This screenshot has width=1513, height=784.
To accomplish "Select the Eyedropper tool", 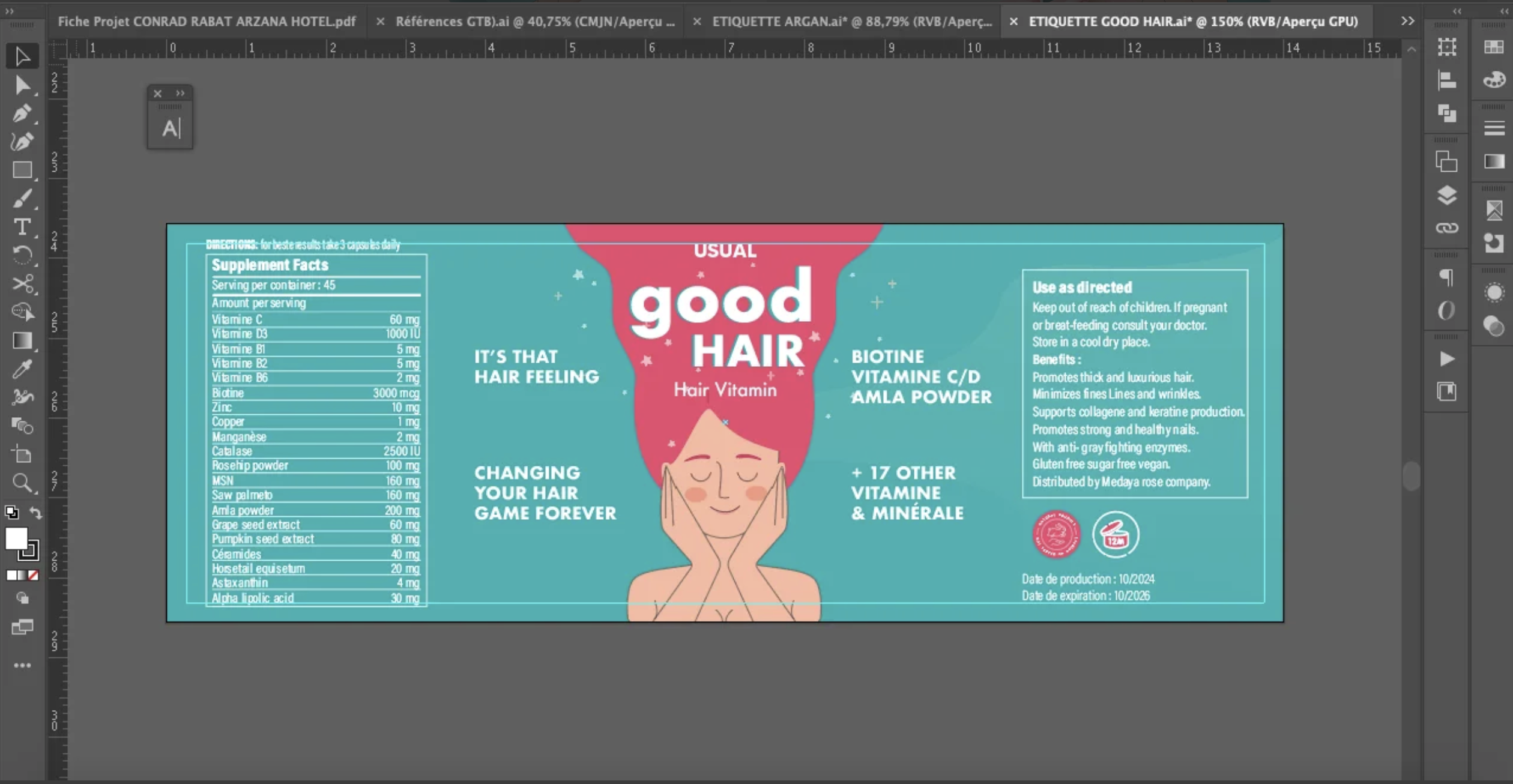I will click(22, 369).
